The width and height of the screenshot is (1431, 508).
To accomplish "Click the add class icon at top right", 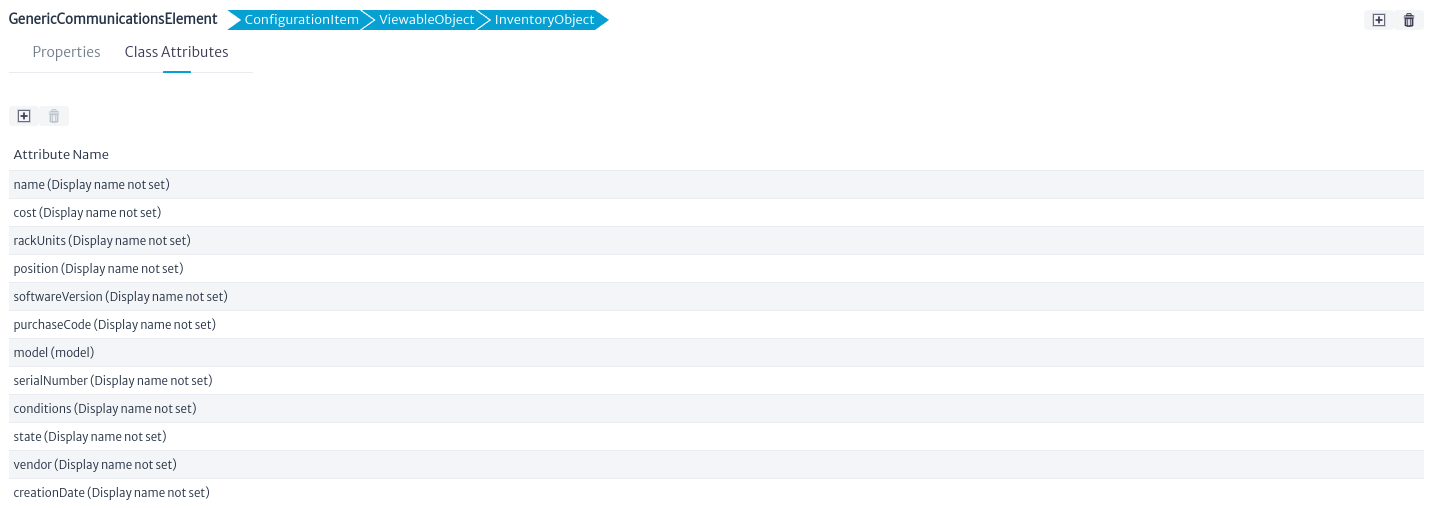I will [x=1379, y=20].
